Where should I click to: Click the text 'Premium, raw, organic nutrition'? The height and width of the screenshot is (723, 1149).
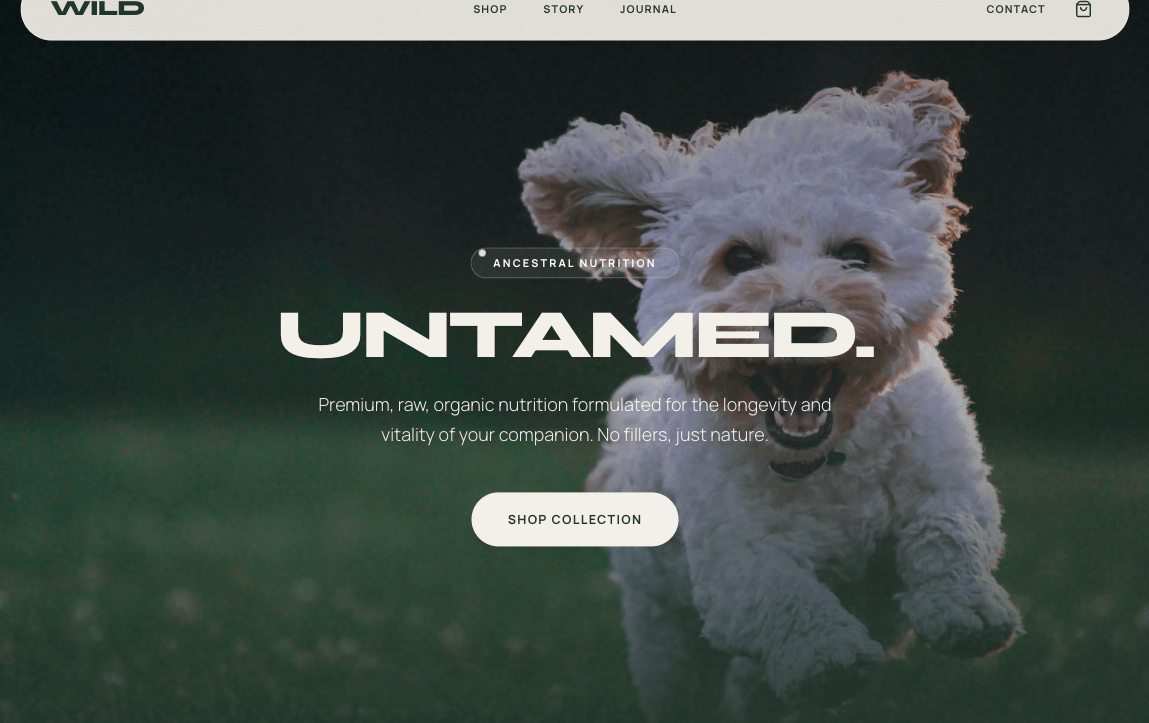click(x=443, y=405)
